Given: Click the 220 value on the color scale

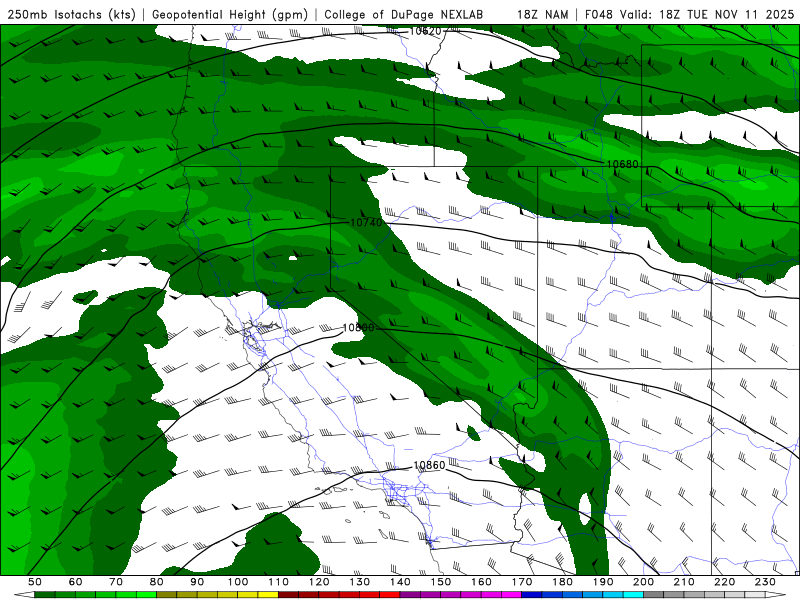Looking at the screenshot, I should 725,582.
